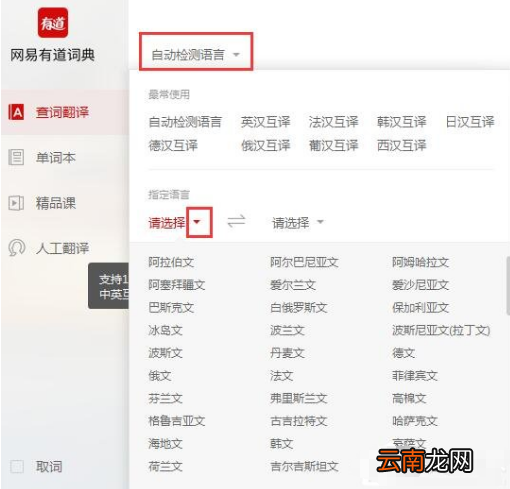Choose 波斯文 from the language list
This screenshot has width=510, height=489.
point(165,353)
